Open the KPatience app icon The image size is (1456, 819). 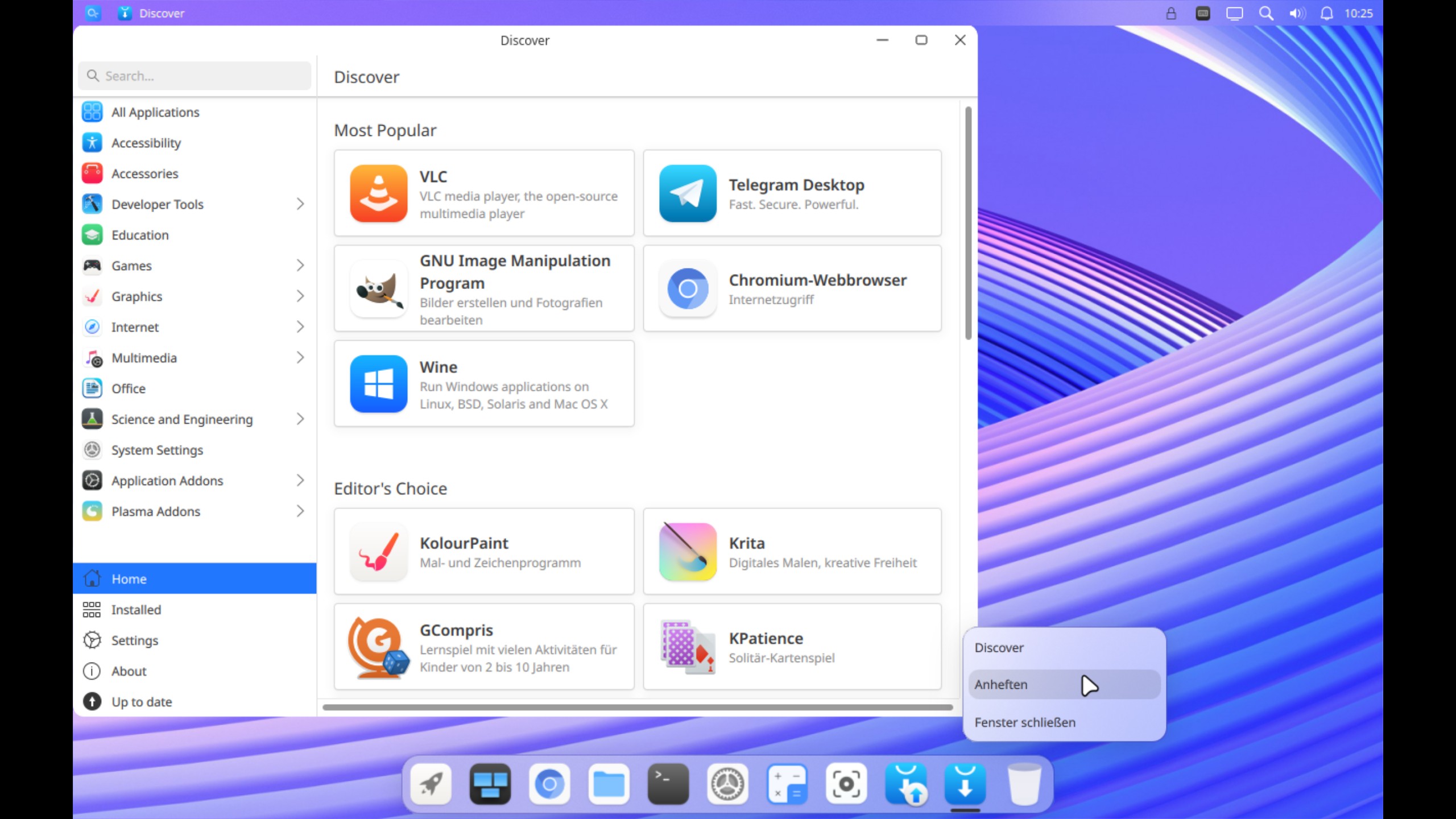pyautogui.click(x=688, y=647)
